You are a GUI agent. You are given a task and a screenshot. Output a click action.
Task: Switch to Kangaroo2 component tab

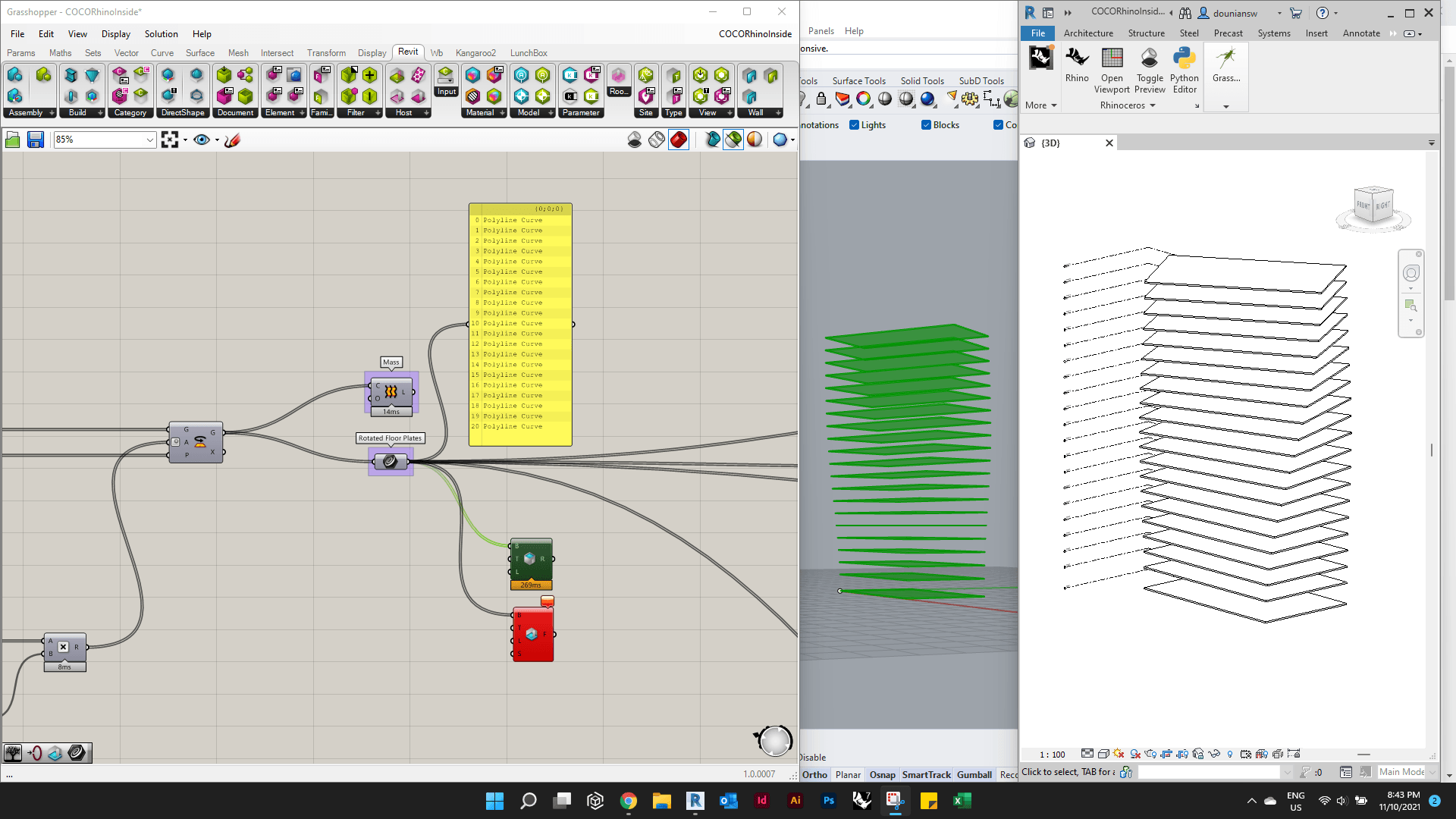click(475, 53)
